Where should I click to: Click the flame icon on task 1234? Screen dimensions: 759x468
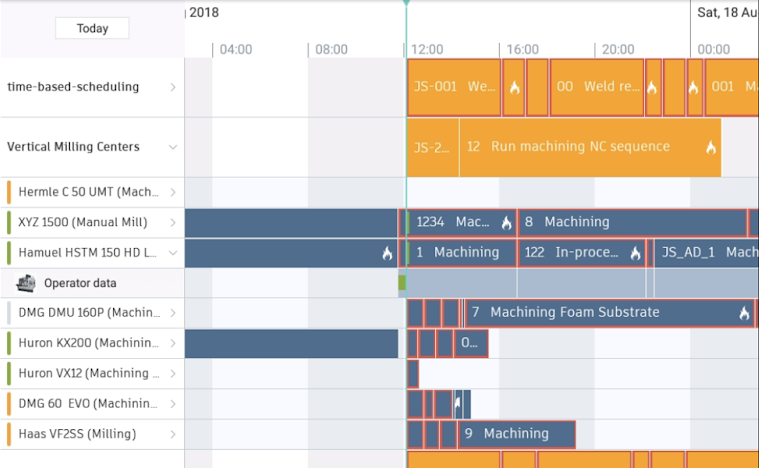click(507, 223)
